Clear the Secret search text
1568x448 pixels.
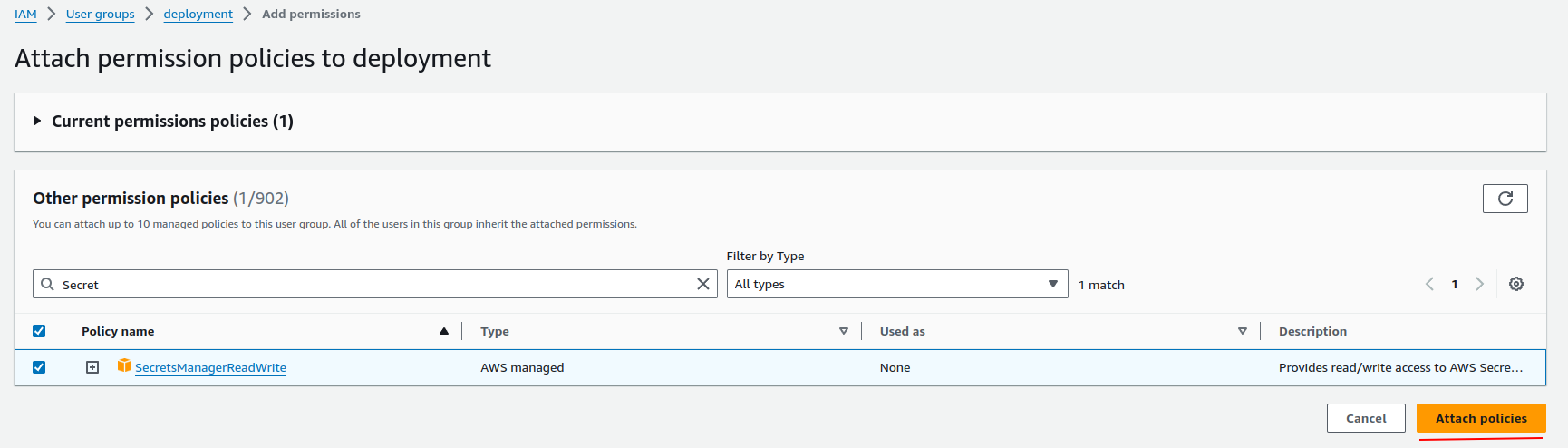click(702, 284)
